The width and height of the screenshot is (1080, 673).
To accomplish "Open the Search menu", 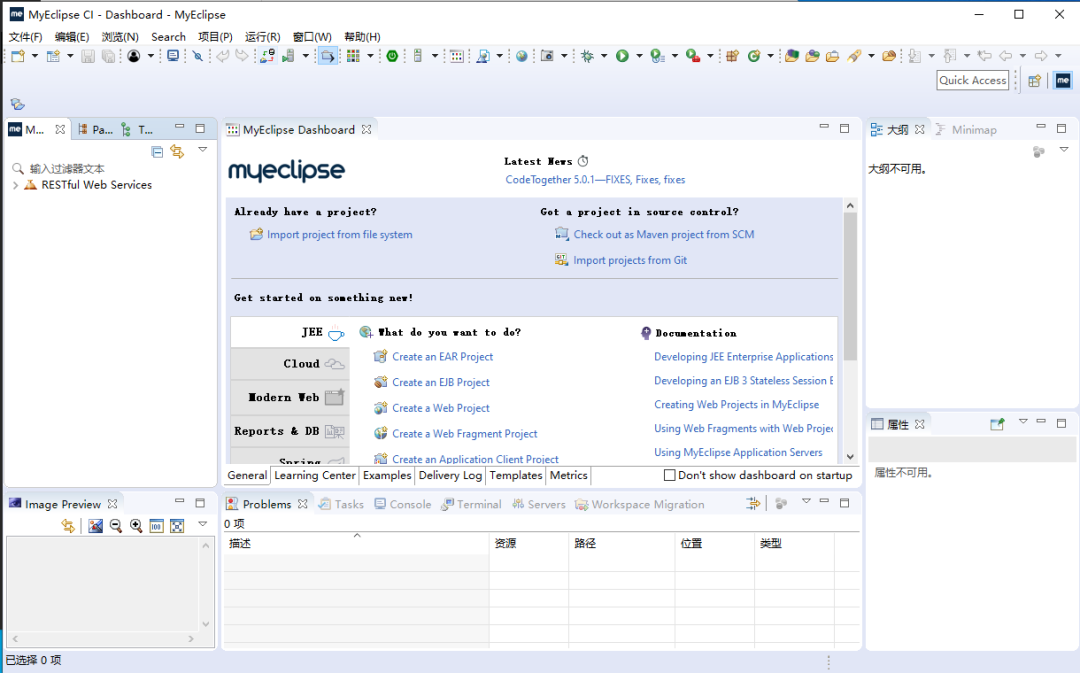I will 168,37.
